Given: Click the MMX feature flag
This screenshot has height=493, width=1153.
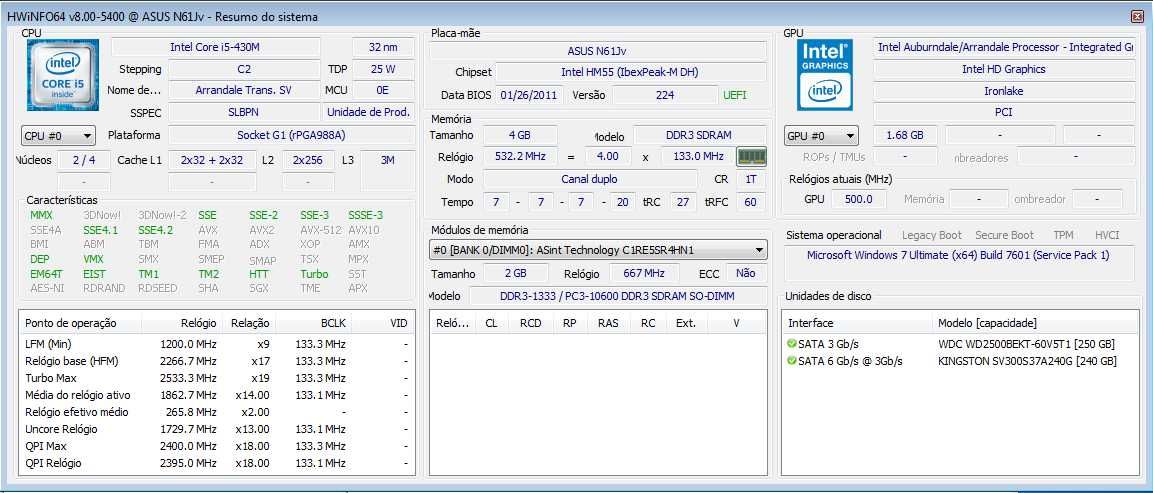Looking at the screenshot, I should tap(41, 216).
